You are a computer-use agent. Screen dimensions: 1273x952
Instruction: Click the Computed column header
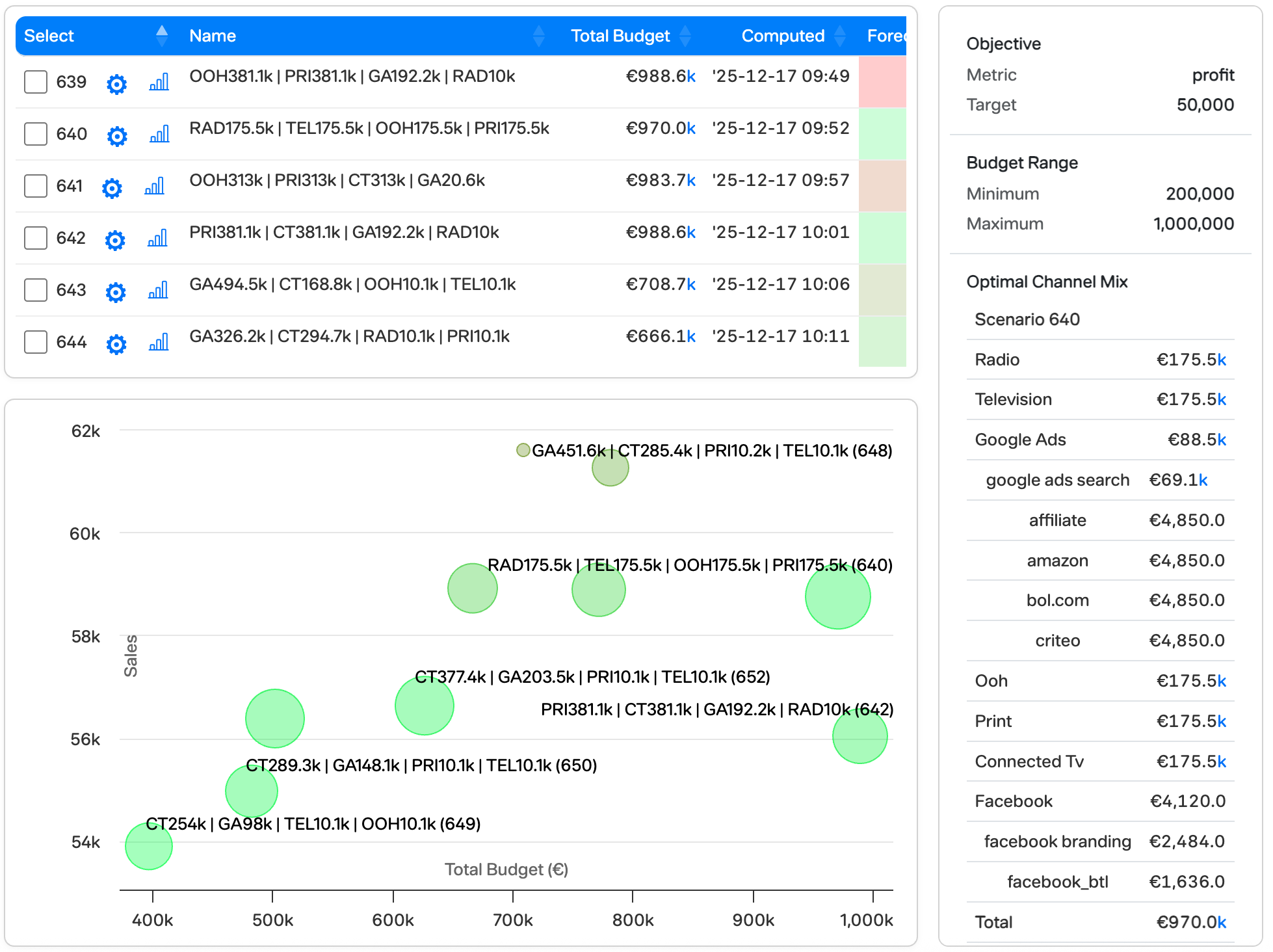tap(782, 36)
